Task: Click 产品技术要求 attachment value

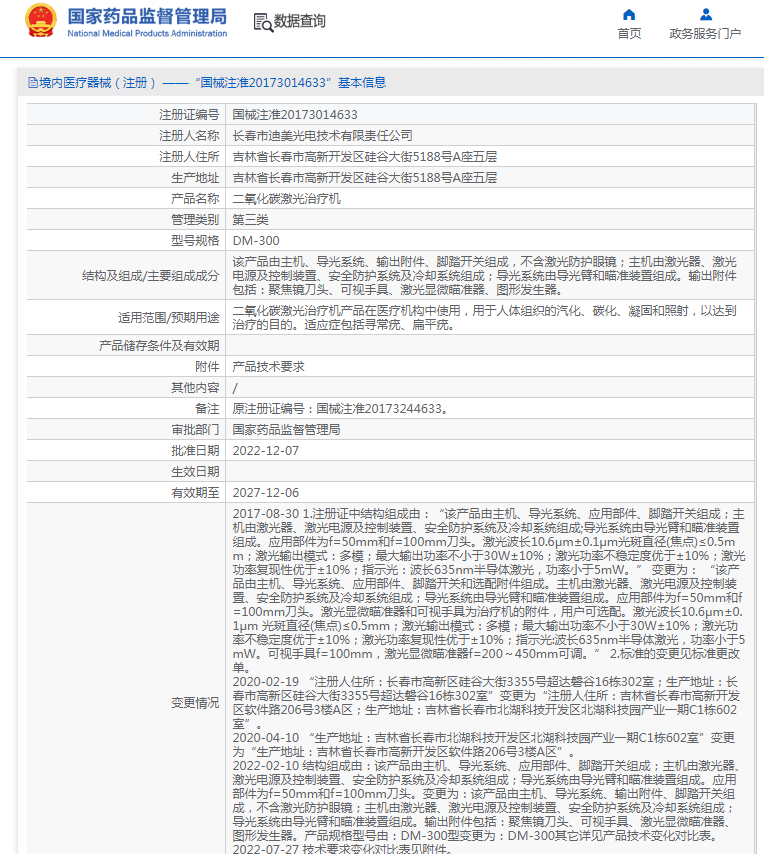Action: tap(268, 367)
